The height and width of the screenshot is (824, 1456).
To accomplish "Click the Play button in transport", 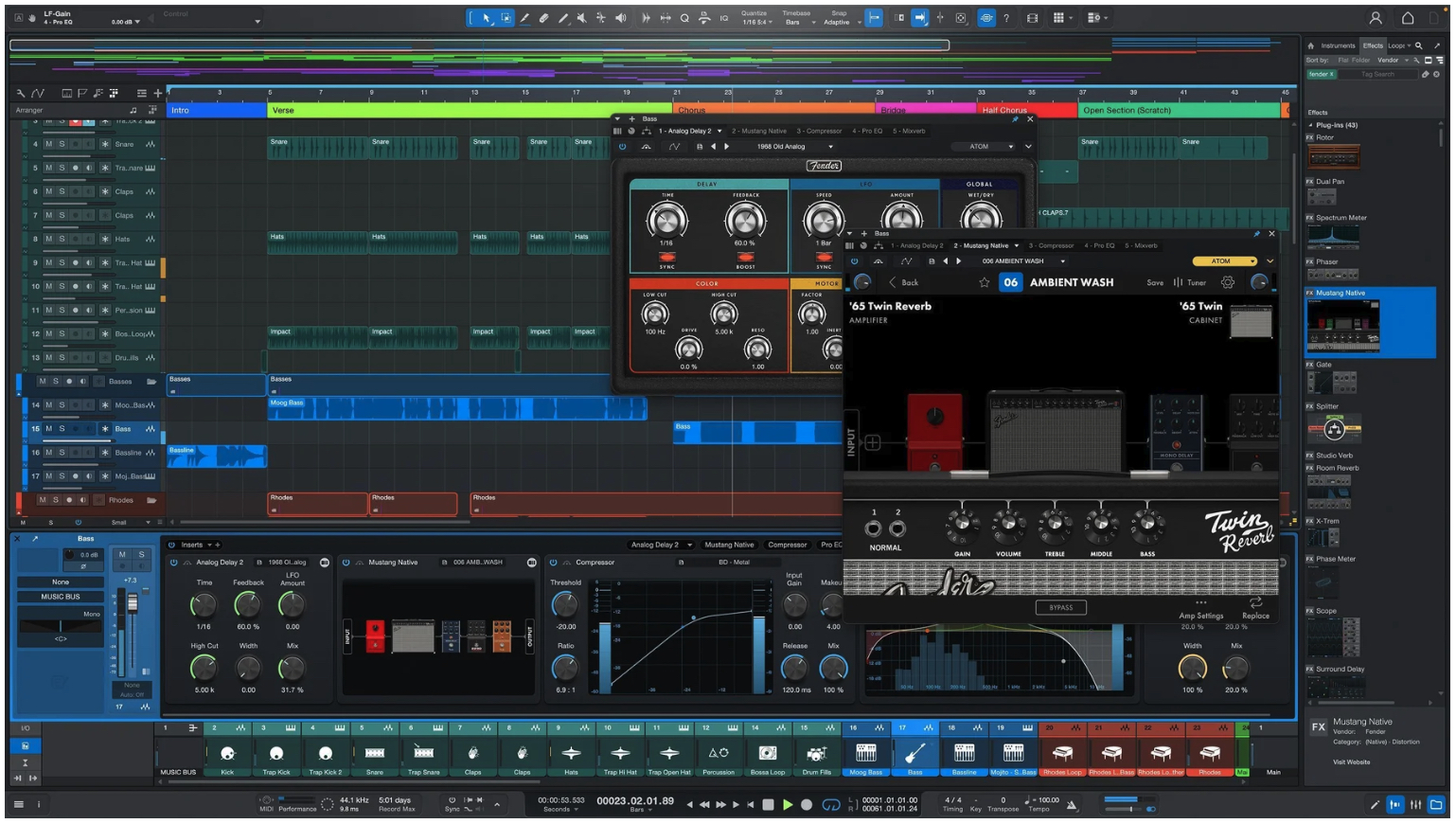I will click(788, 805).
